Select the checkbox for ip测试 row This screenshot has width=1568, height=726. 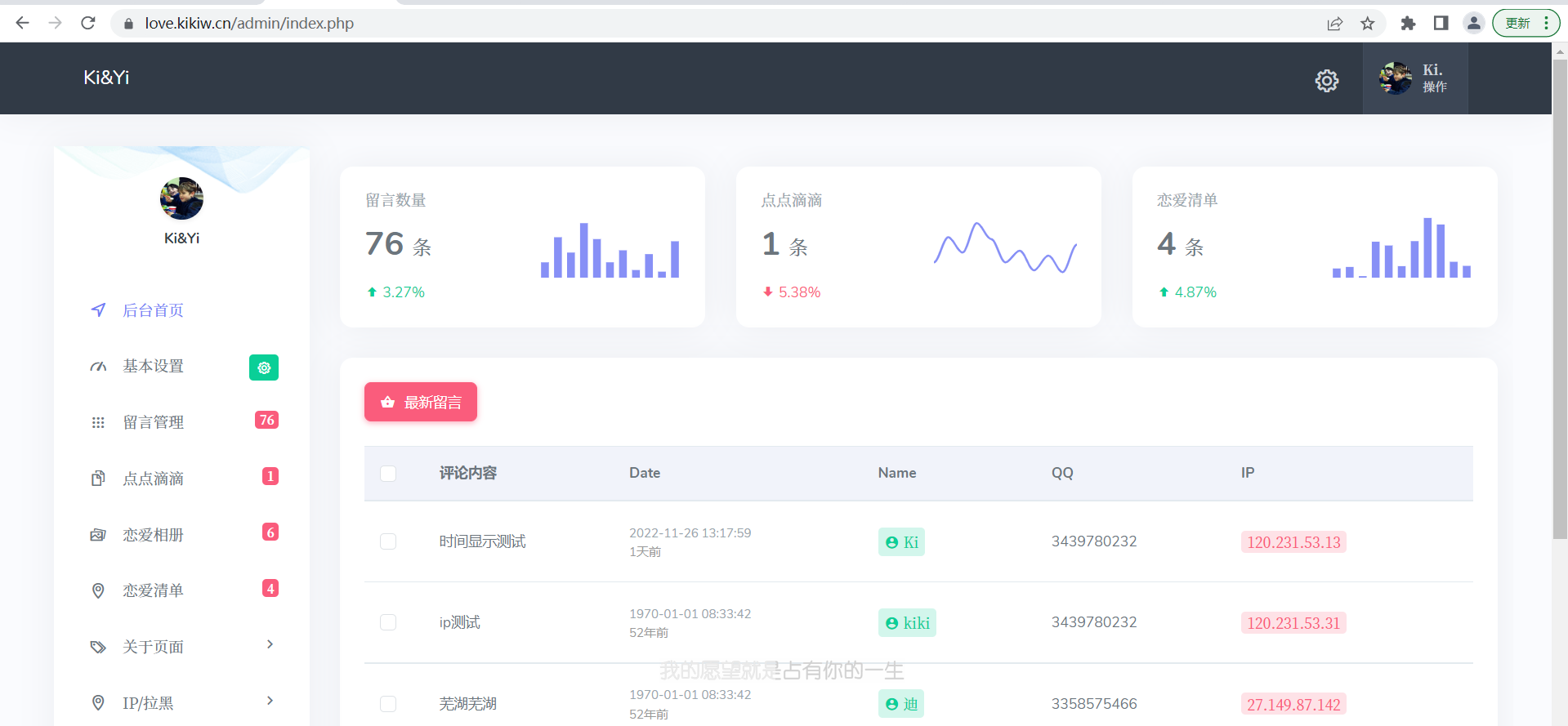388,622
